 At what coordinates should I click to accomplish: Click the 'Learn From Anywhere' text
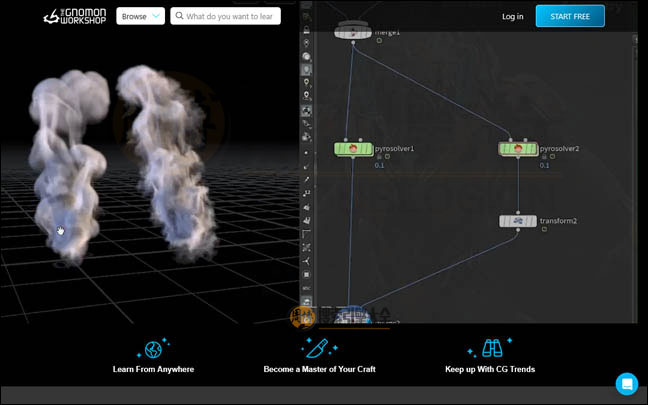153,369
